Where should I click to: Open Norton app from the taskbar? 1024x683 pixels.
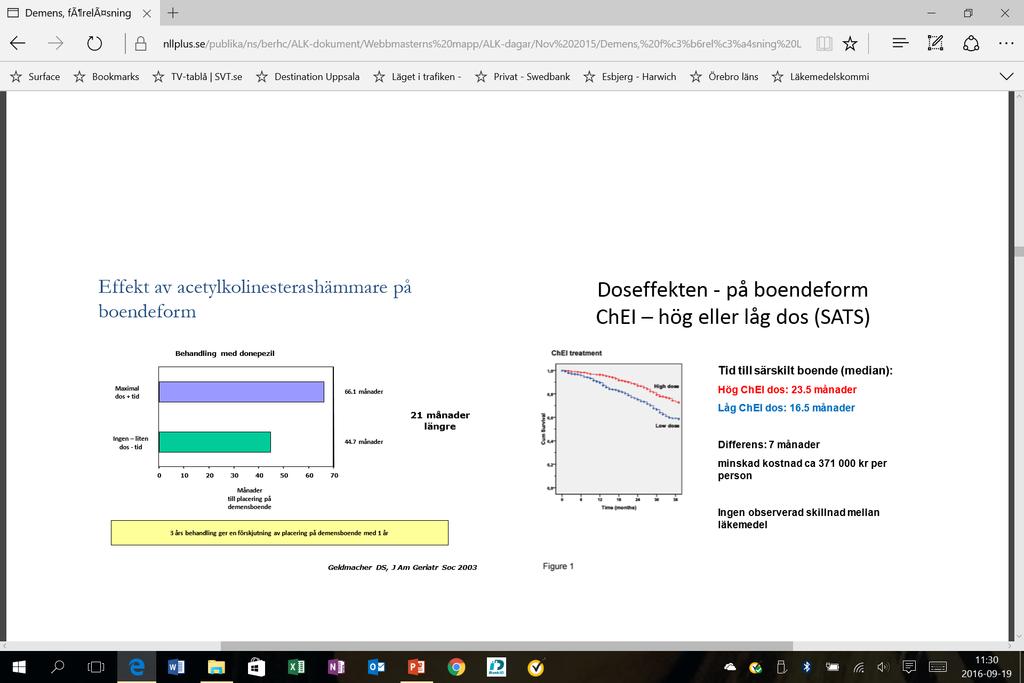536,667
